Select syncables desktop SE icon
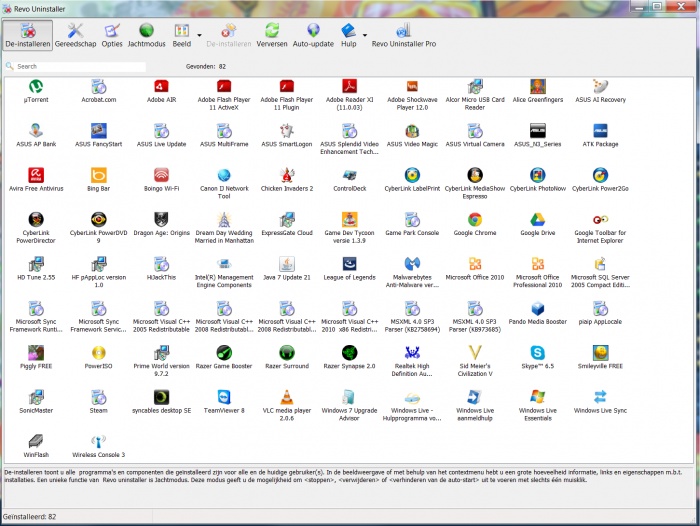The height and width of the screenshot is (526, 700). pyautogui.click(x=161, y=397)
